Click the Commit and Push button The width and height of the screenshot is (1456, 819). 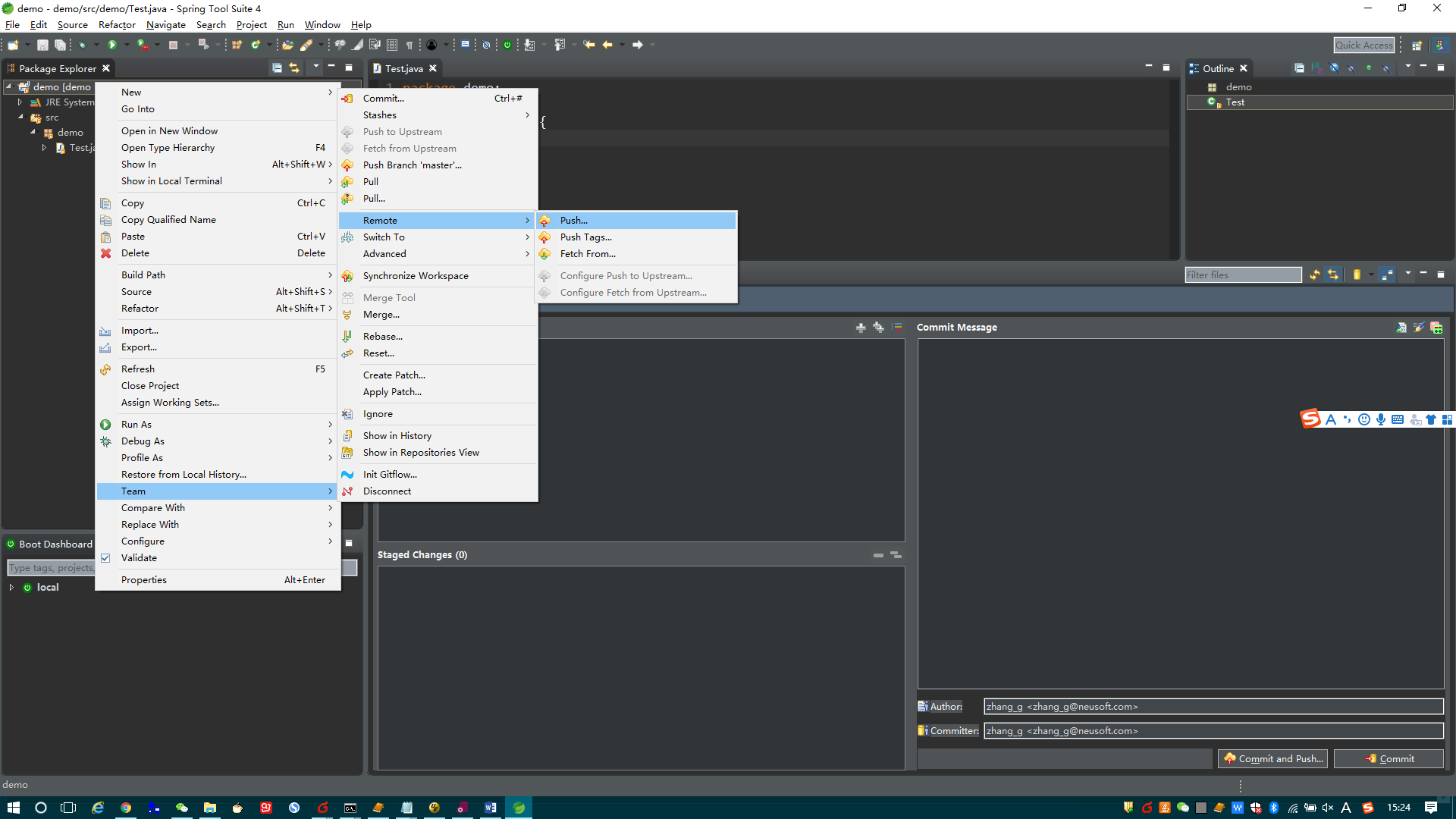click(x=1272, y=758)
